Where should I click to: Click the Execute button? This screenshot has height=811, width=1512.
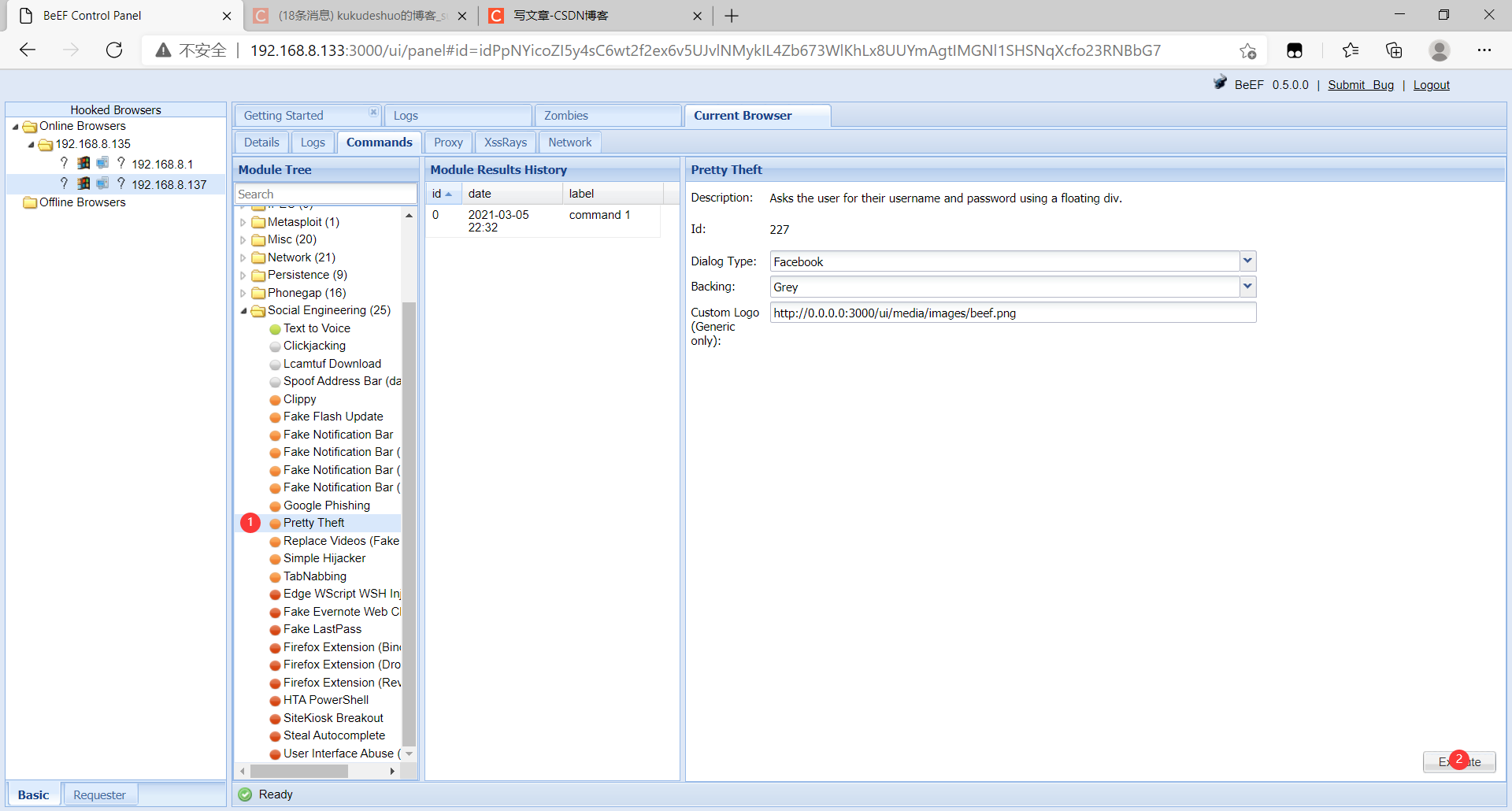(x=1459, y=761)
